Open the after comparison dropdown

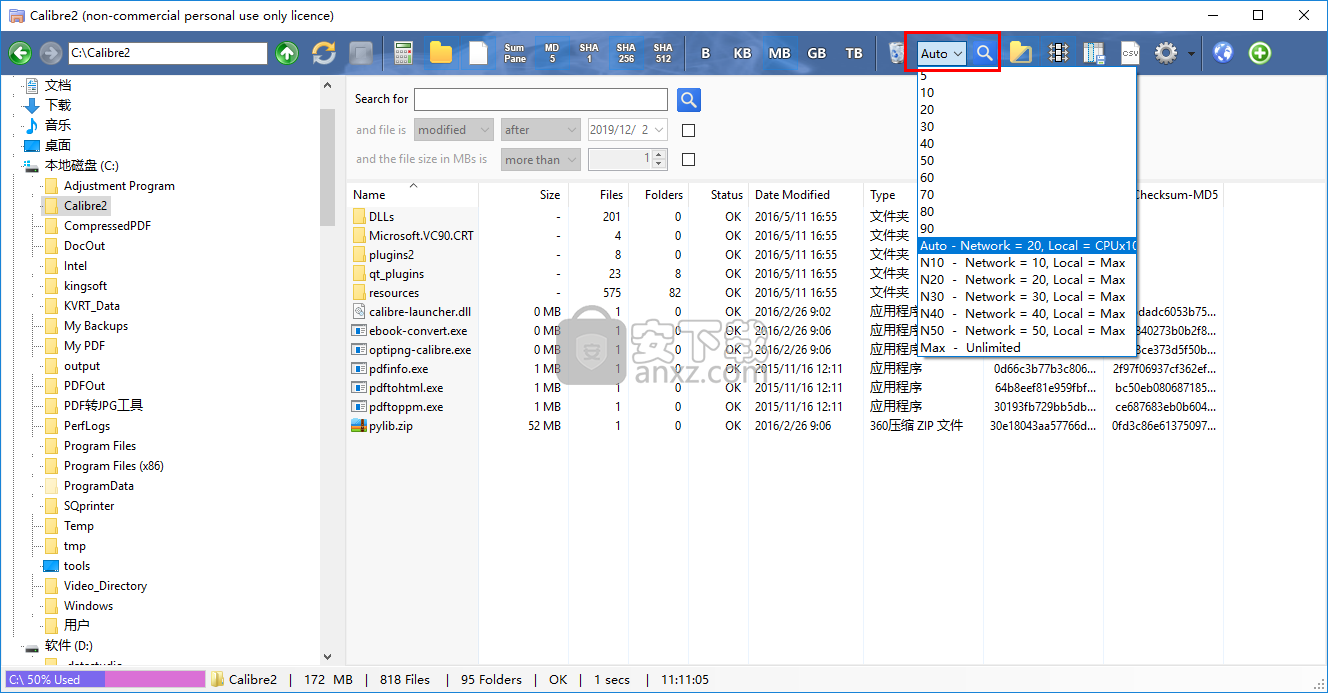(541, 130)
